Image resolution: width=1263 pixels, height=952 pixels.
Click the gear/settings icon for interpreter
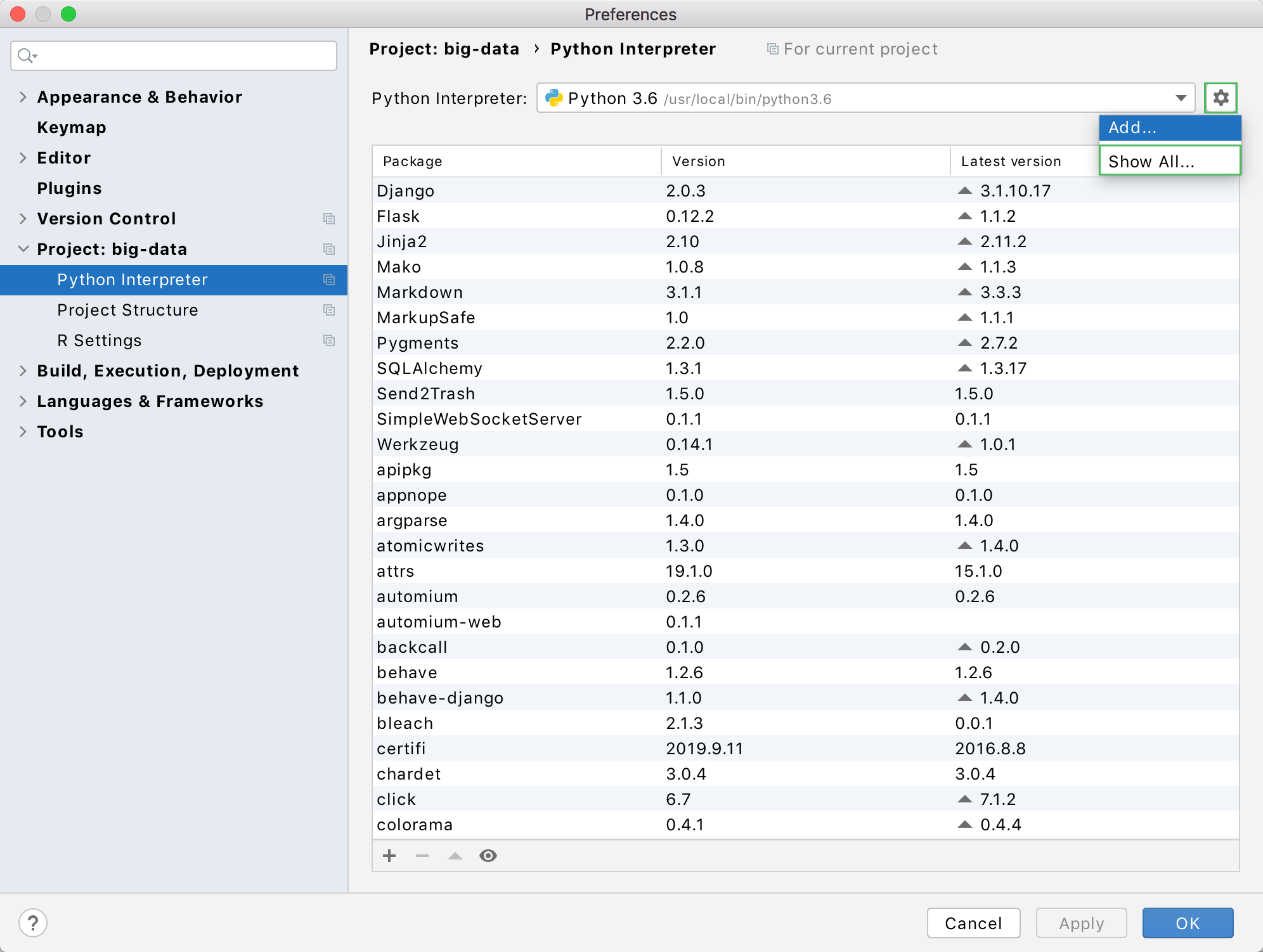[1221, 97]
